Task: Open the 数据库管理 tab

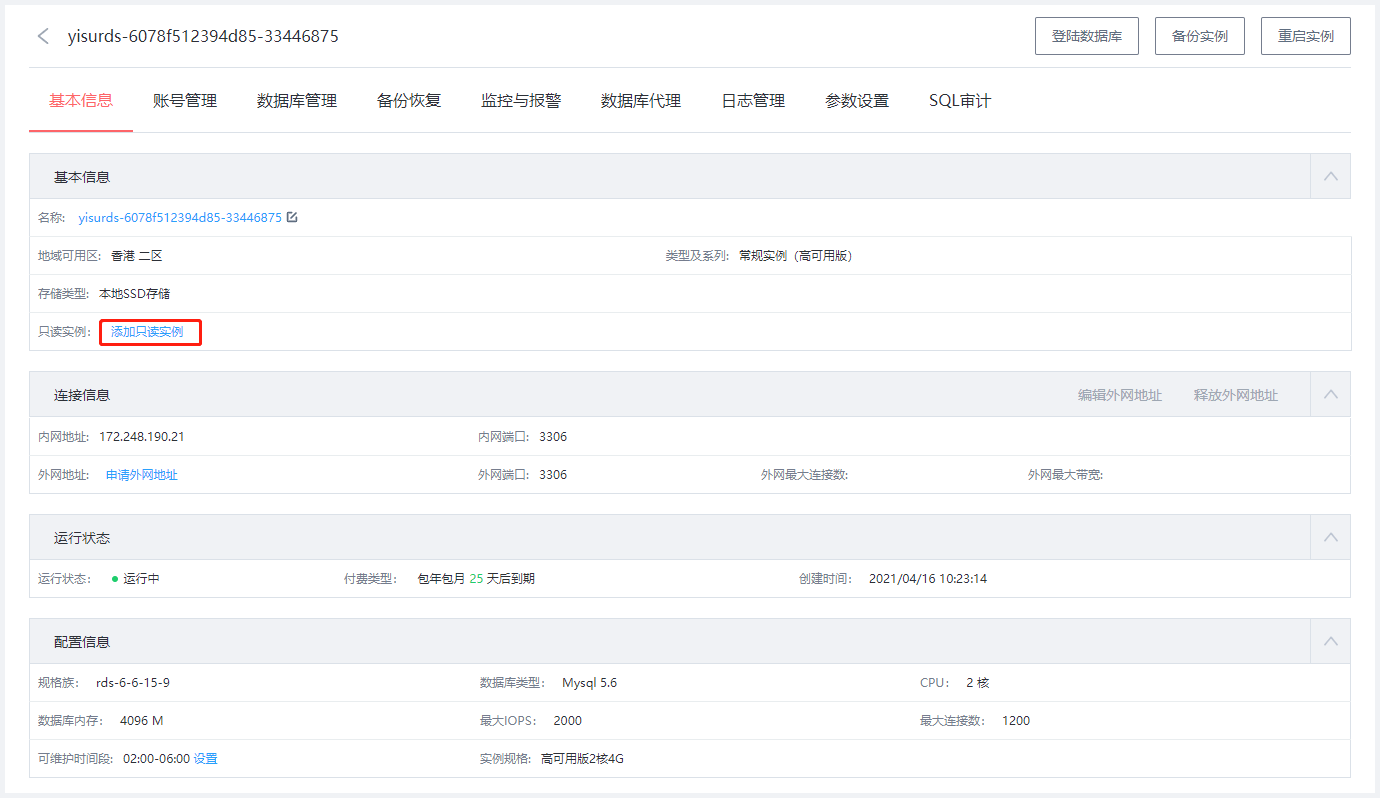Action: tap(297, 100)
